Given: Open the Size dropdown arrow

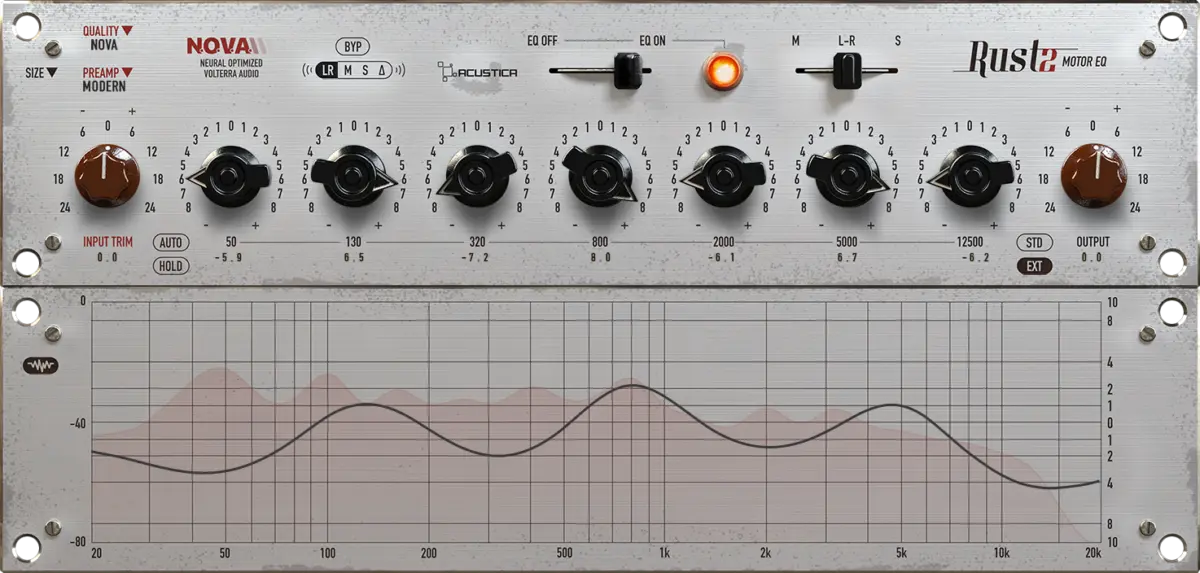Looking at the screenshot, I should coord(52,73).
